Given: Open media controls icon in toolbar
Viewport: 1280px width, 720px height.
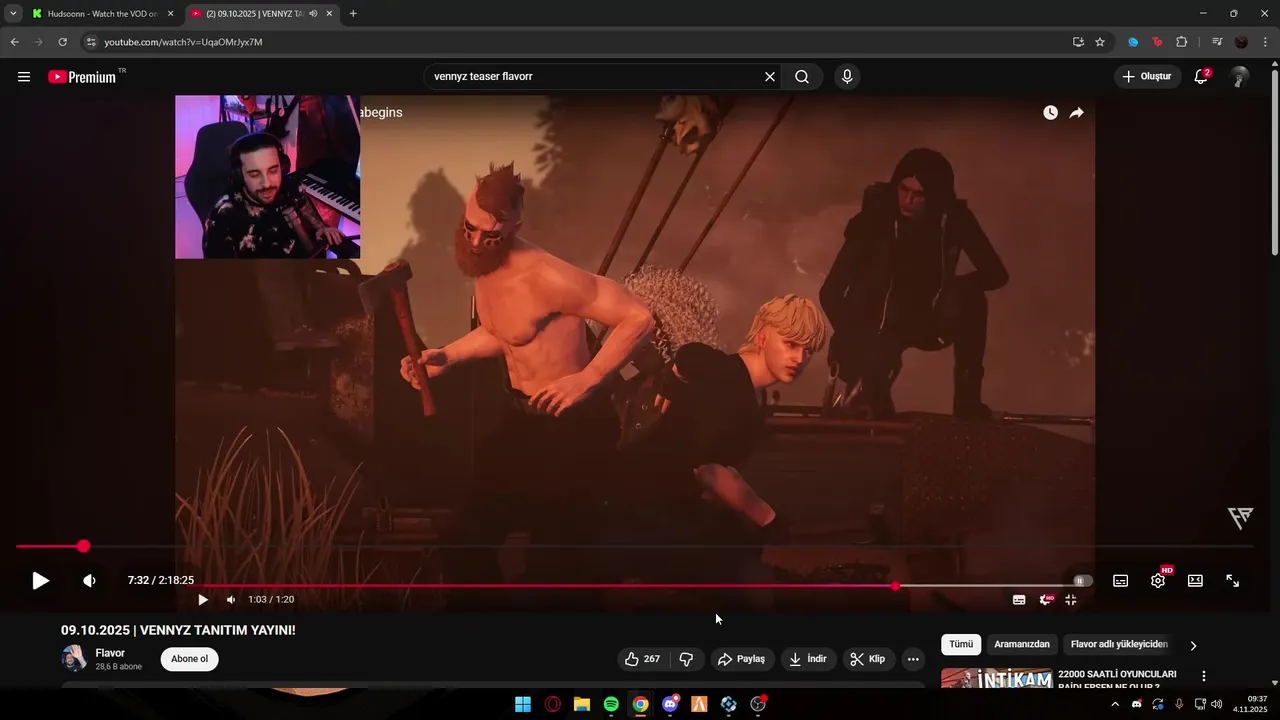Looking at the screenshot, I should (1216, 42).
